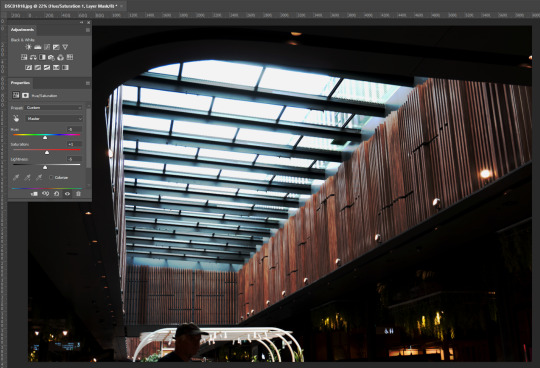540x368 pixels.
Task: Open the Preset dropdown showing Custom
Action: [x=54, y=108]
